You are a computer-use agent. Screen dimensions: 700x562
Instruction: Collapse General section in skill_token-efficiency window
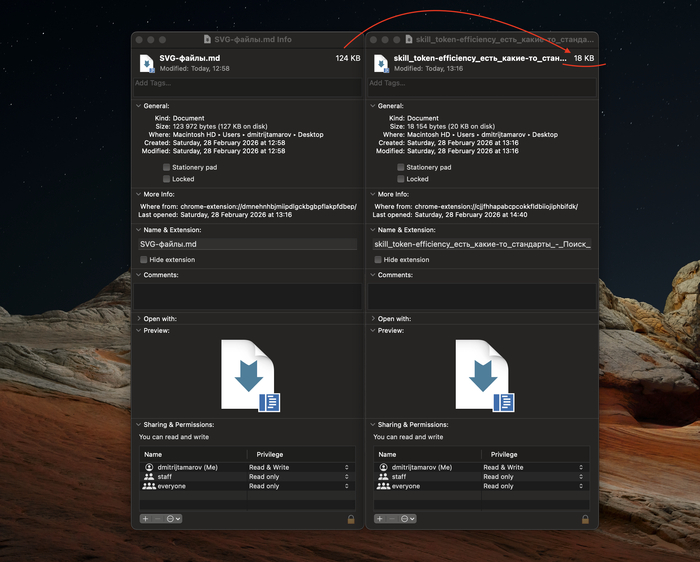pyautogui.click(x=373, y=106)
